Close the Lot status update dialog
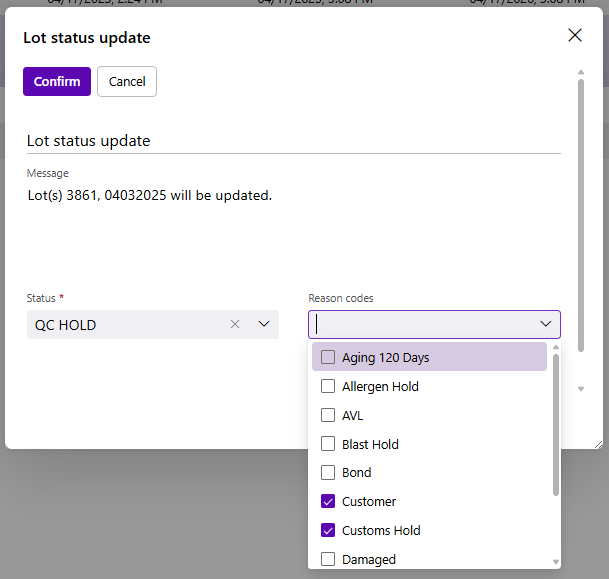Screen dimensions: 609x579 tap(575, 36)
